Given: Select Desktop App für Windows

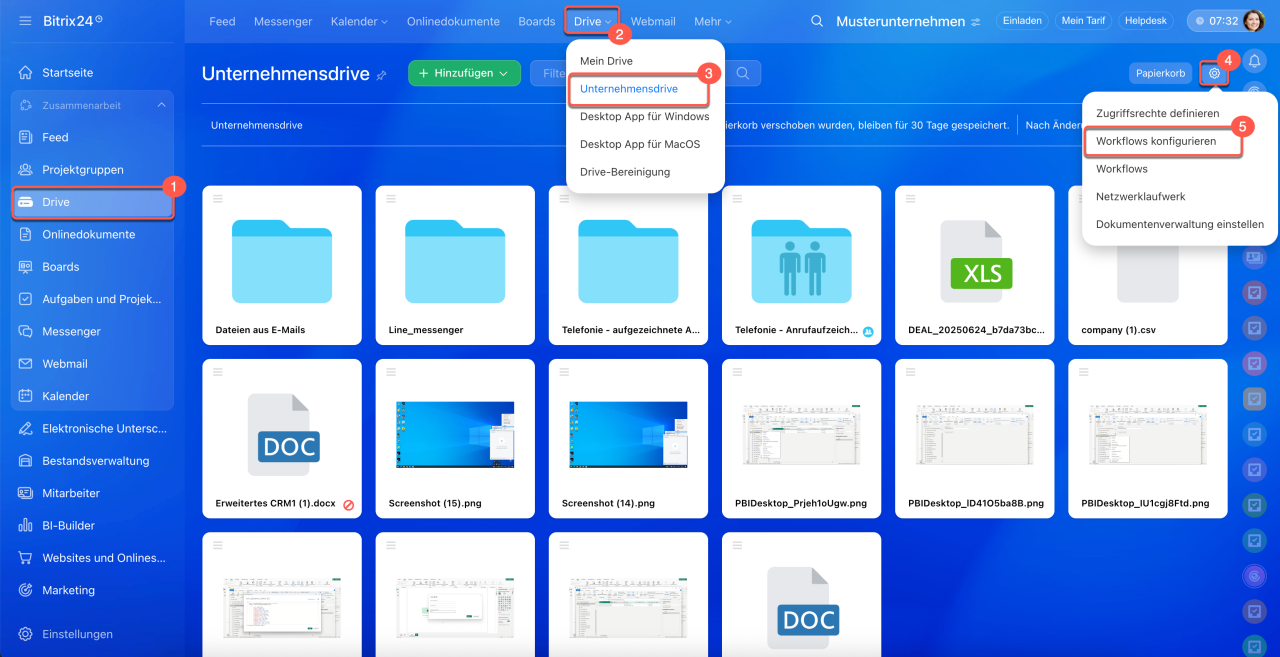Looking at the screenshot, I should coord(645,116).
